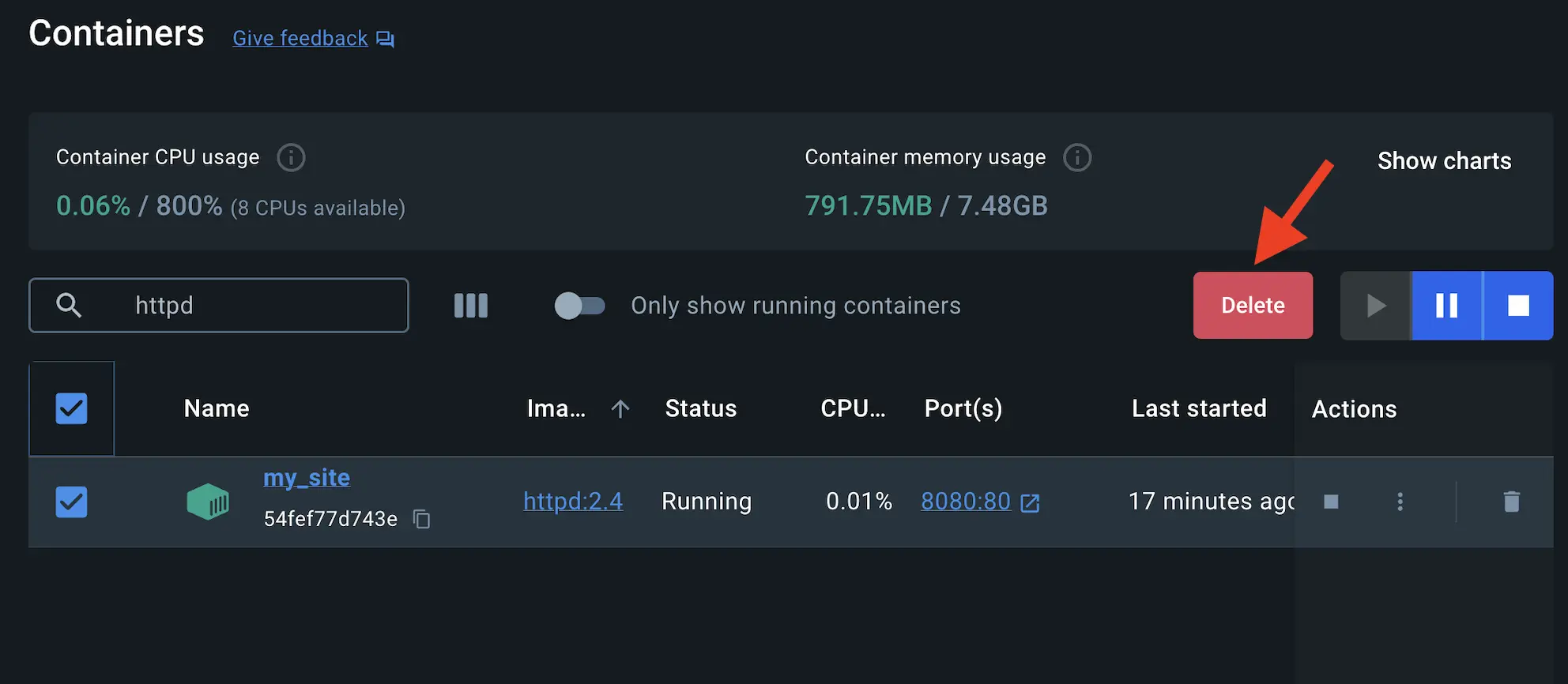Open Container CPU usage info tooltip
The image size is (1568, 684).
pyautogui.click(x=290, y=157)
